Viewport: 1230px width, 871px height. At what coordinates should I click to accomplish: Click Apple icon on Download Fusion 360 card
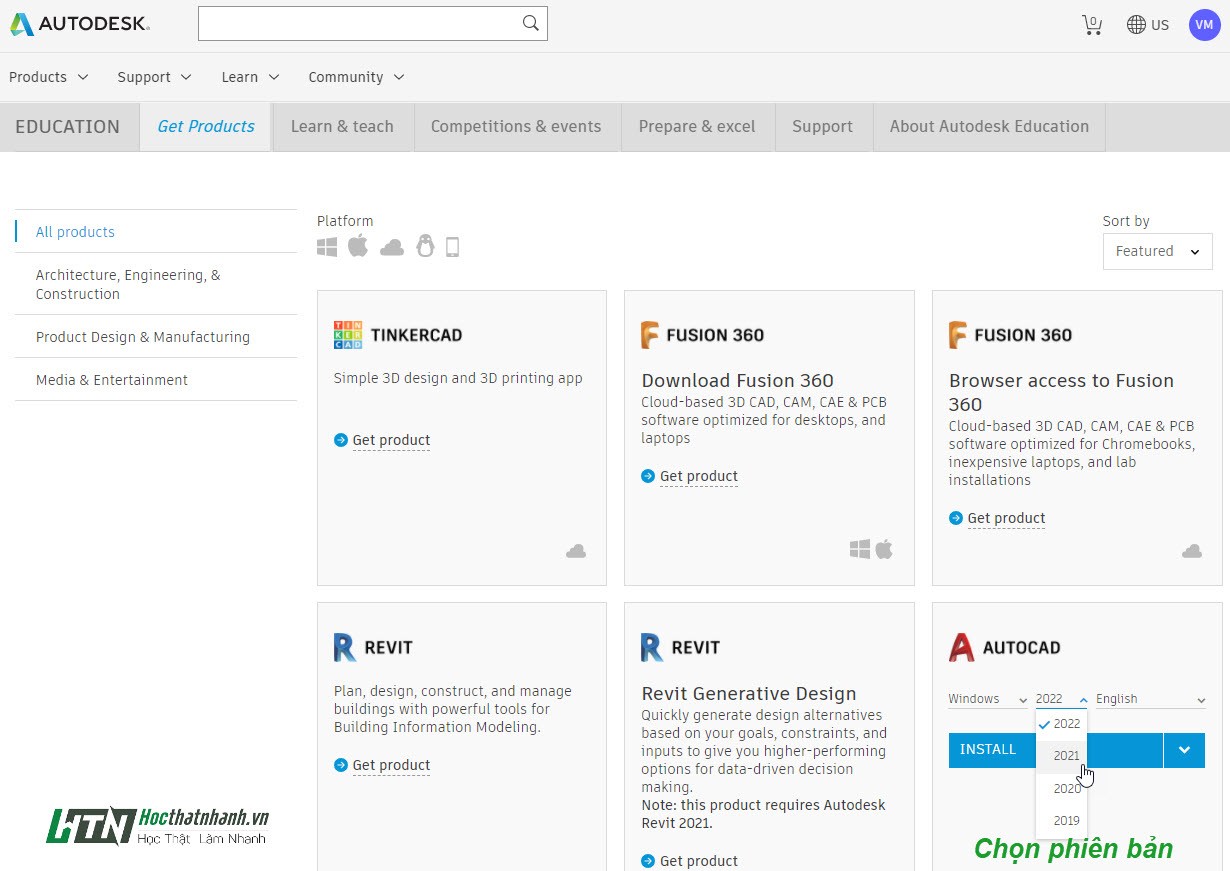(x=884, y=549)
